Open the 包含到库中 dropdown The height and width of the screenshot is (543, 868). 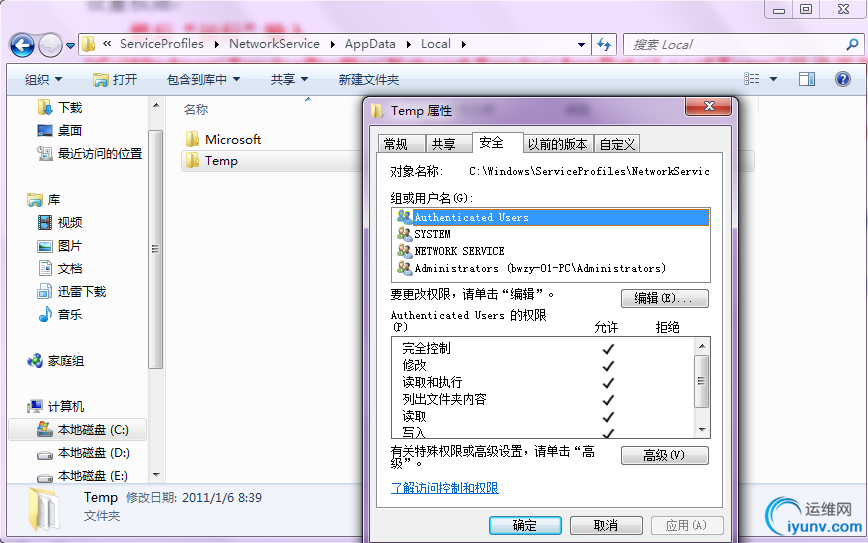(203, 80)
